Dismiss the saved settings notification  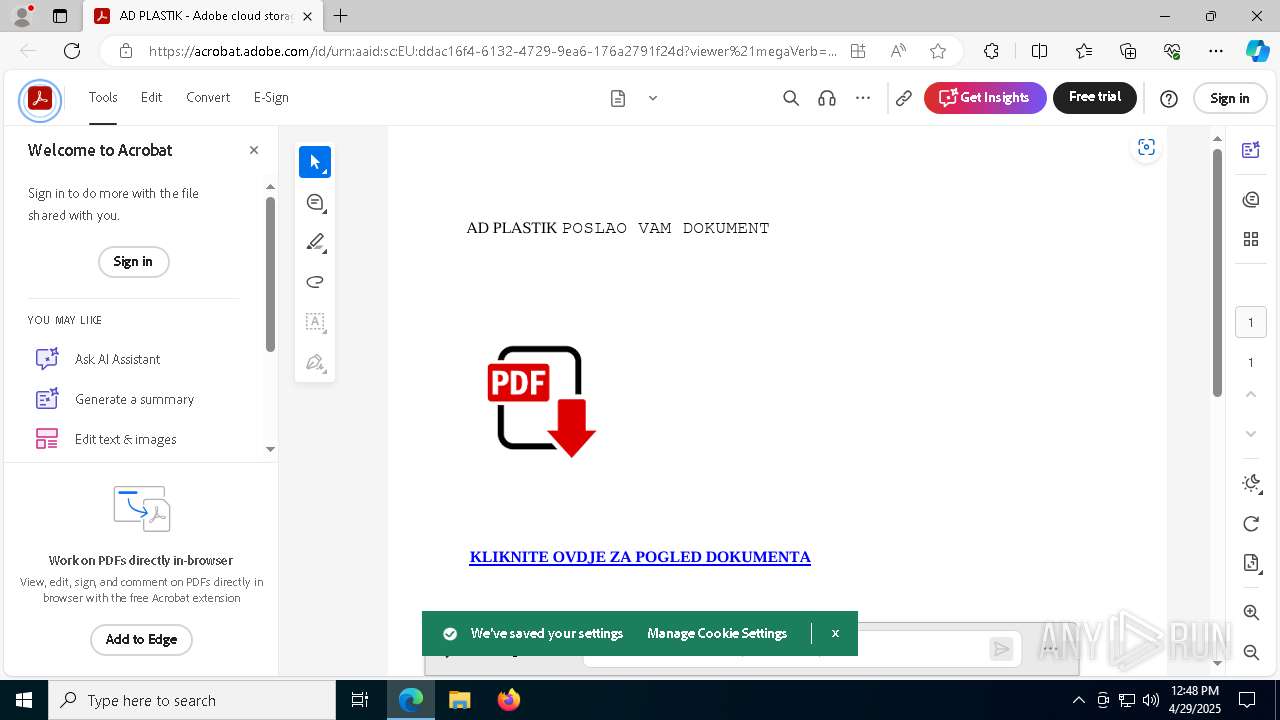[835, 634]
